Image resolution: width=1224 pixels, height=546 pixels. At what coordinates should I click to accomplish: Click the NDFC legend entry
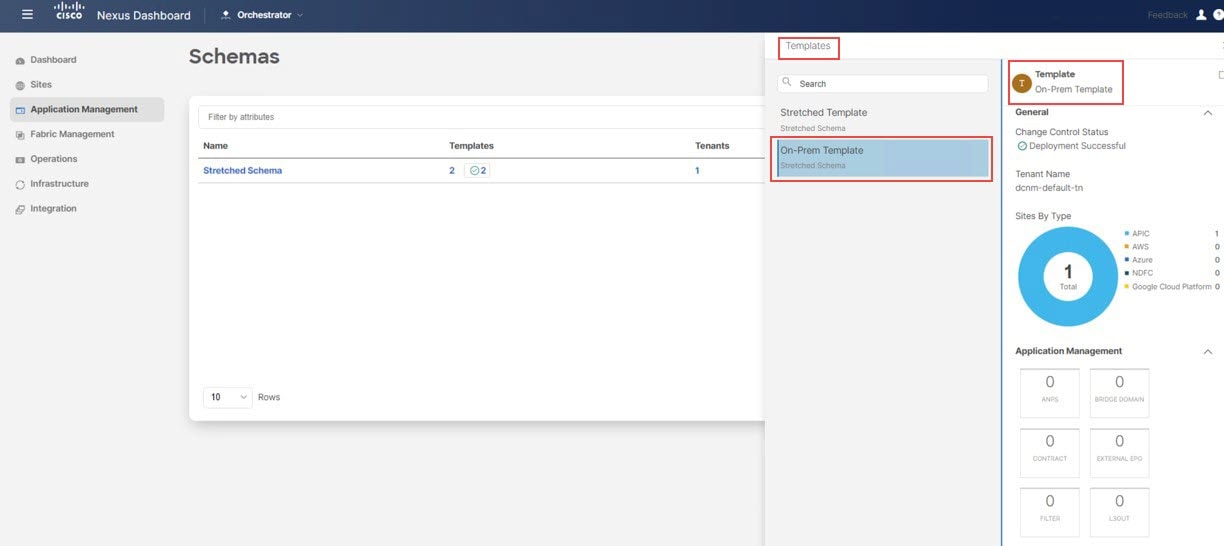pos(1143,273)
